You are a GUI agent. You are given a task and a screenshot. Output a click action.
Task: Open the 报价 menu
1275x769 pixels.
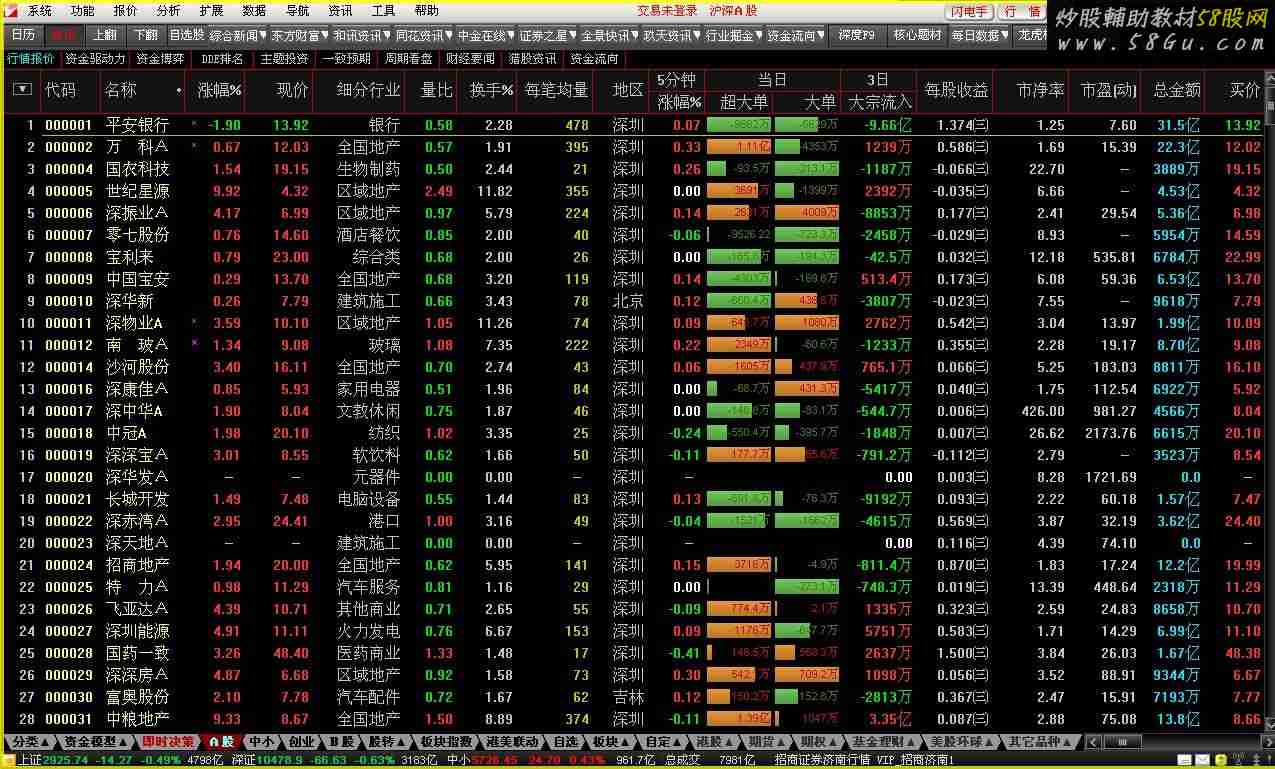click(126, 11)
